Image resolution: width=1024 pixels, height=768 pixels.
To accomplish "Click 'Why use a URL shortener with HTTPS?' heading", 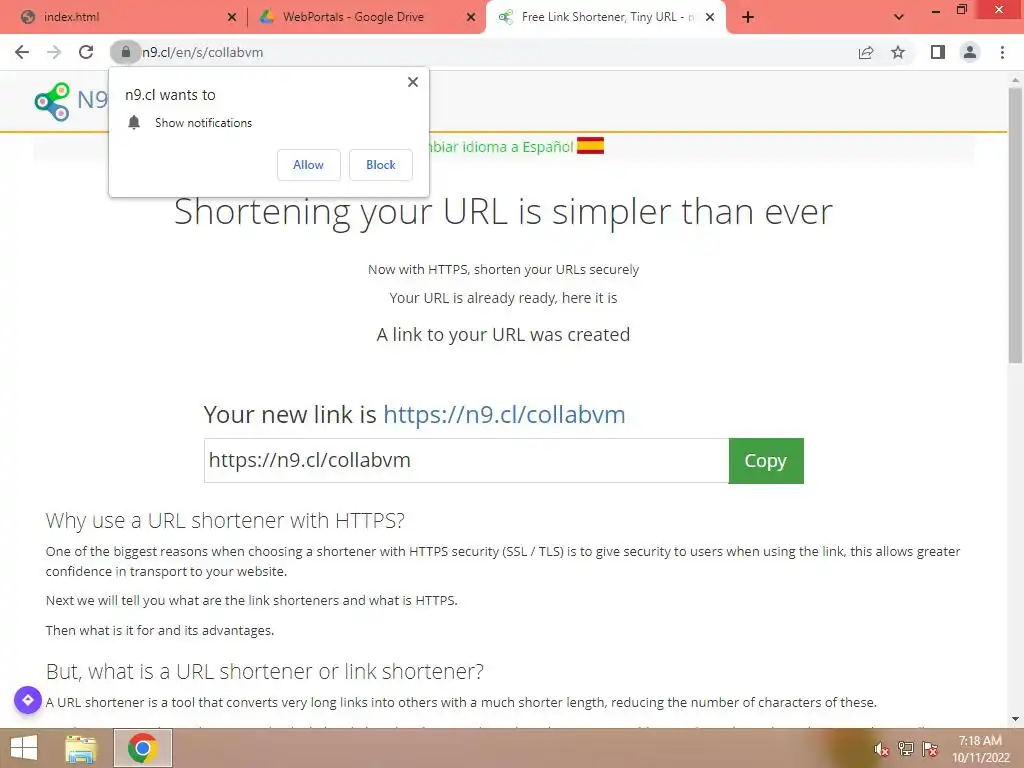I will click(x=225, y=520).
